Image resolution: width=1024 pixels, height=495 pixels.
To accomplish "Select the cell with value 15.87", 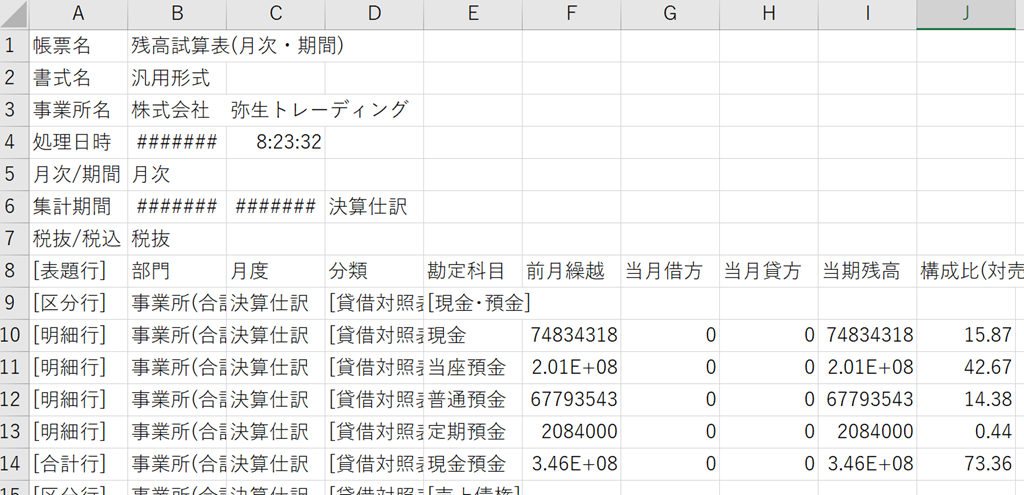I will pos(965,335).
